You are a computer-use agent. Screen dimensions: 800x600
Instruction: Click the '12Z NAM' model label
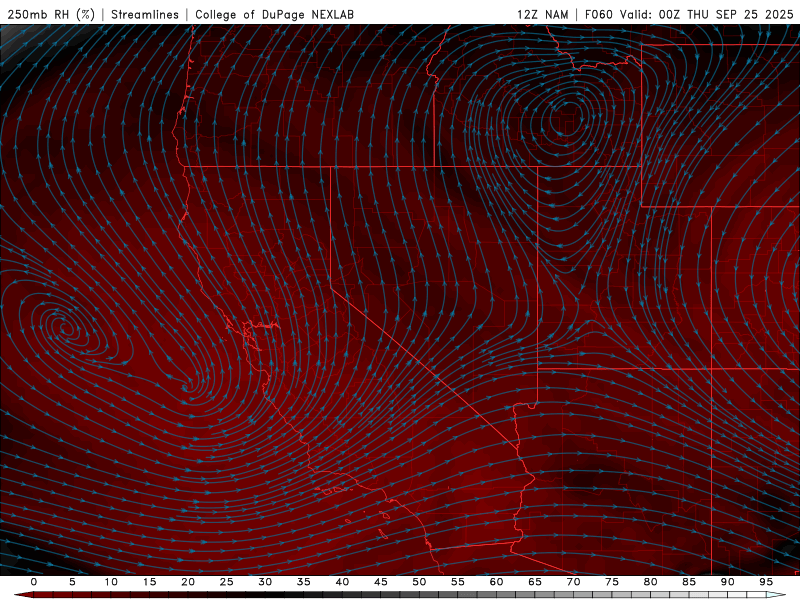pyautogui.click(x=542, y=14)
